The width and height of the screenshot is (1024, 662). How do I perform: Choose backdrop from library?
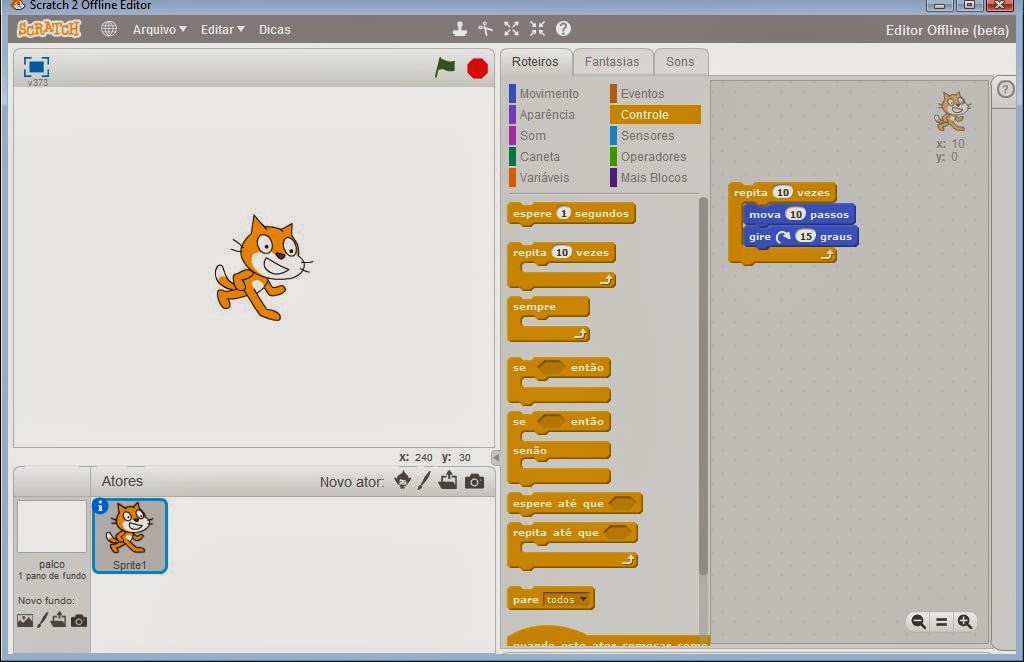pyautogui.click(x=25, y=620)
